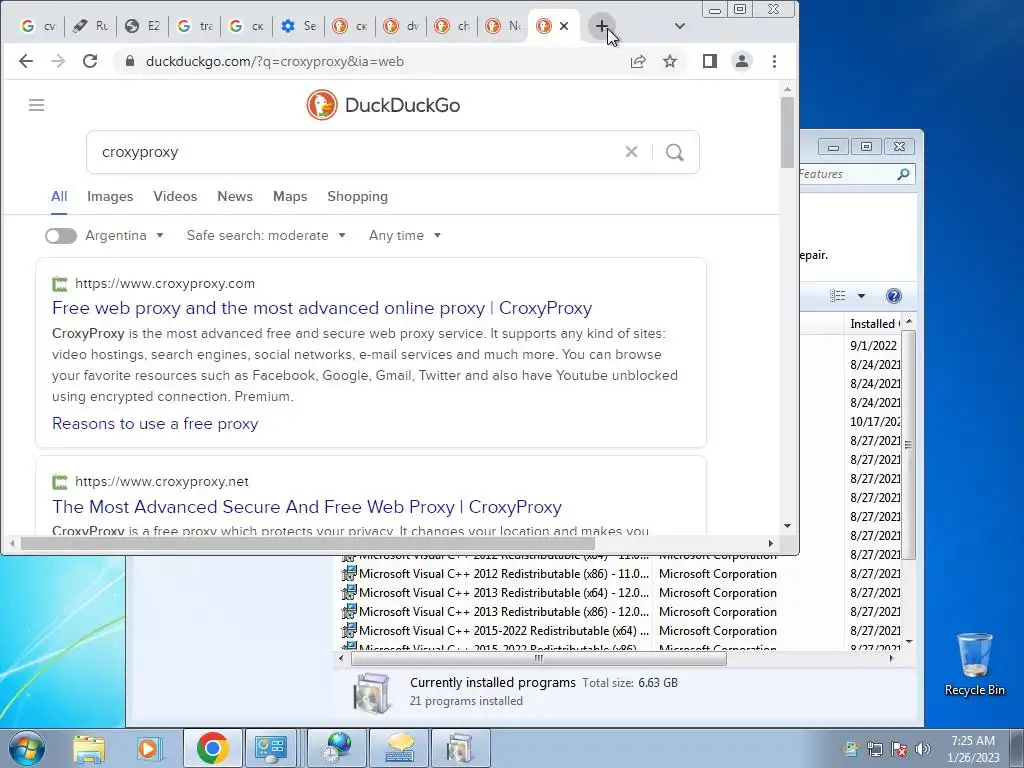Screen dimensions: 1024x768
Task: Select Microsoft Visual C++ 2012 Redistributable (x86) row
Action: (x=620, y=574)
